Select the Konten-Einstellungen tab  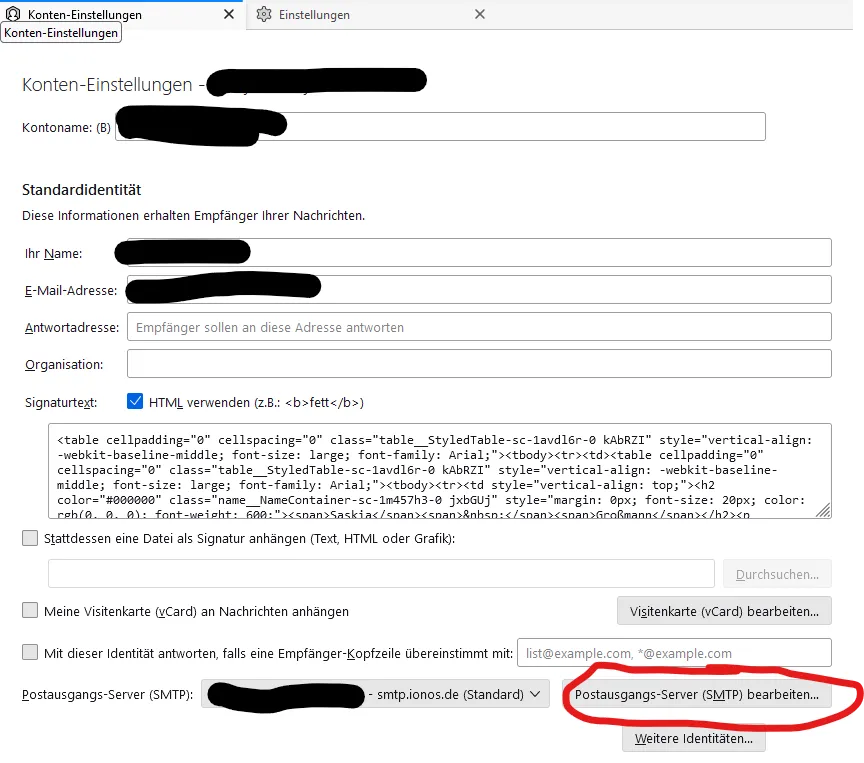[x=121, y=15]
